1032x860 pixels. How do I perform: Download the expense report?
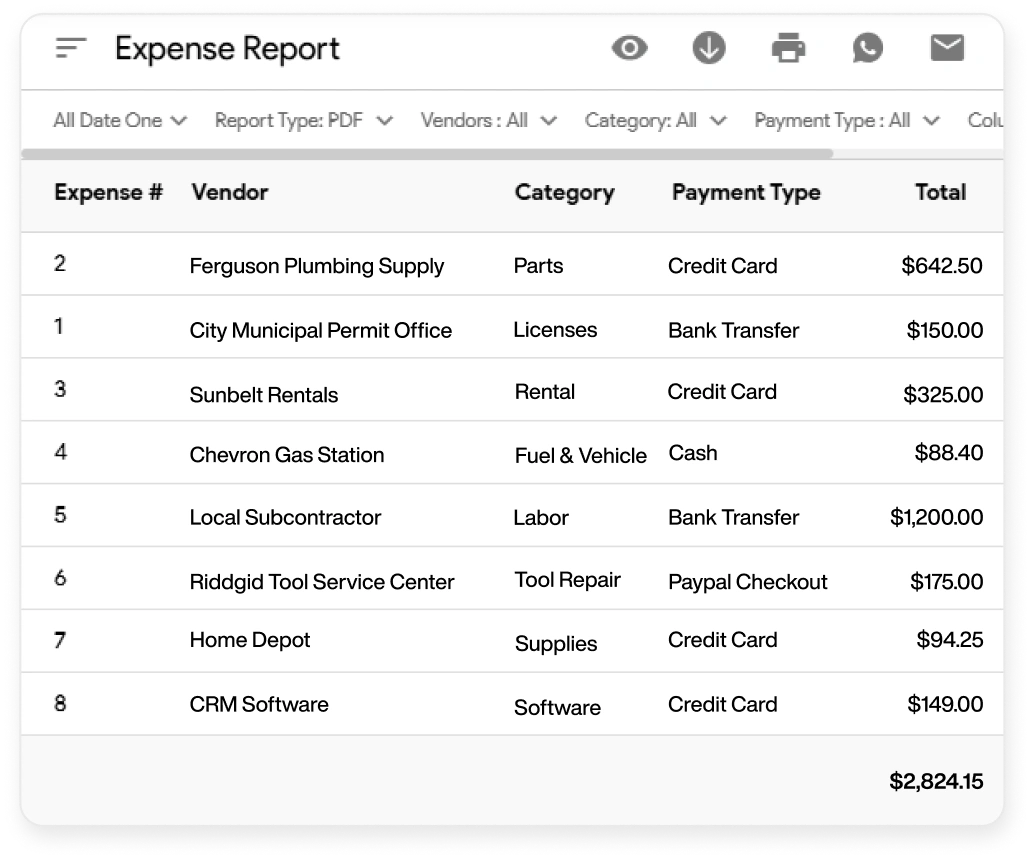tap(709, 48)
